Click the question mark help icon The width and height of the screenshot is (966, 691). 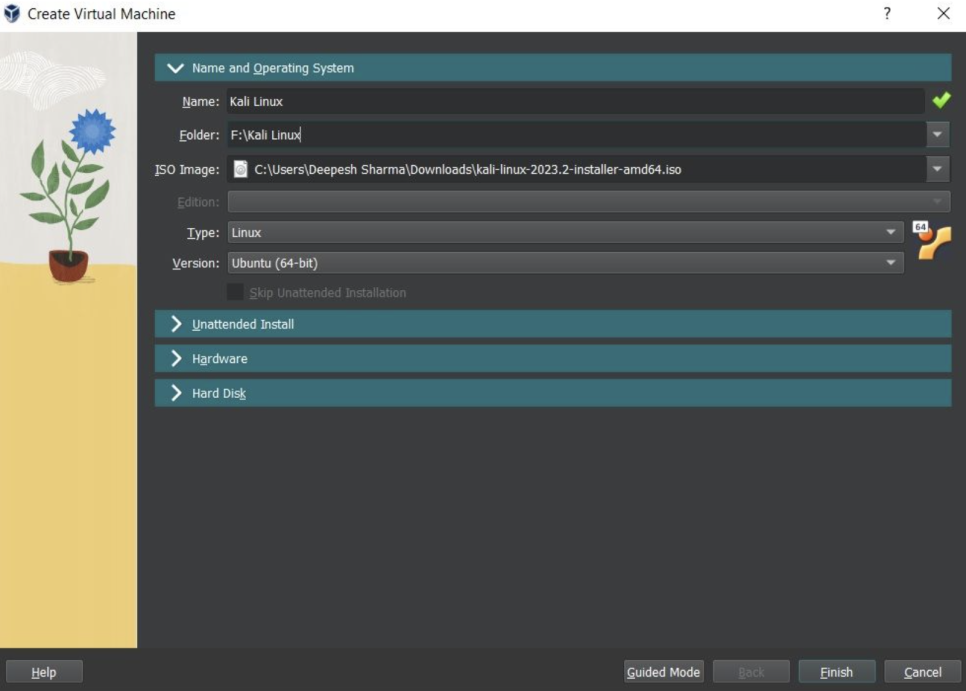(887, 14)
